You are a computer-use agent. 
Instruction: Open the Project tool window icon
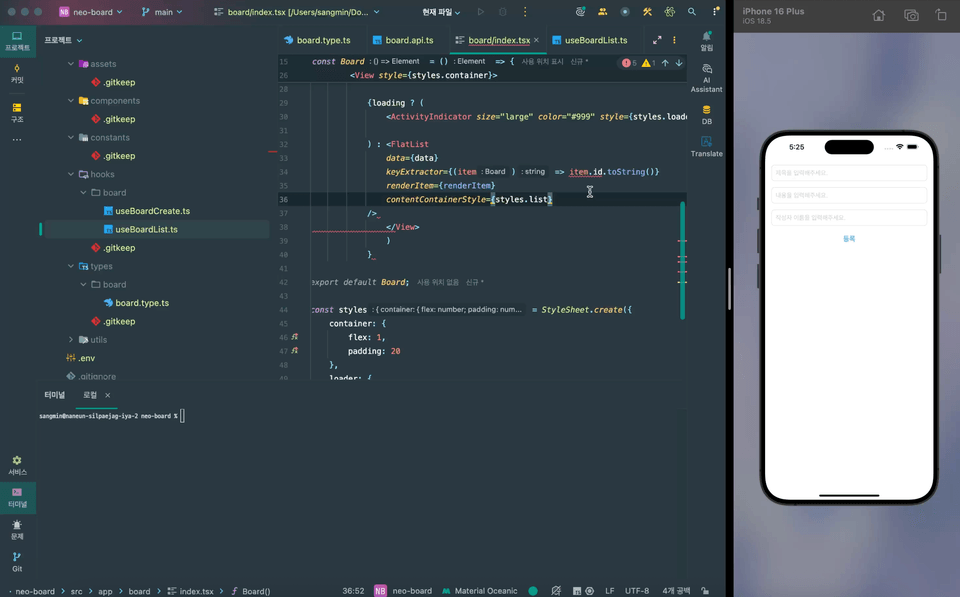tap(17, 41)
